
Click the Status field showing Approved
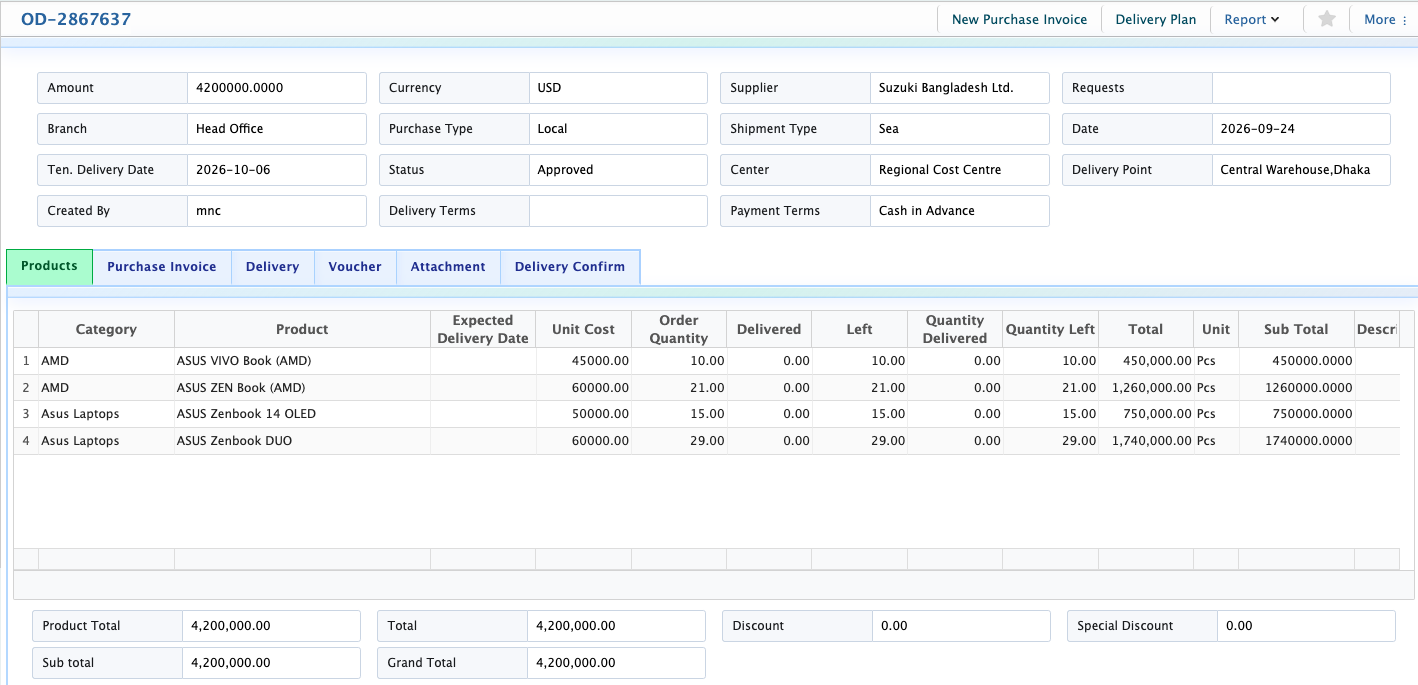[618, 170]
